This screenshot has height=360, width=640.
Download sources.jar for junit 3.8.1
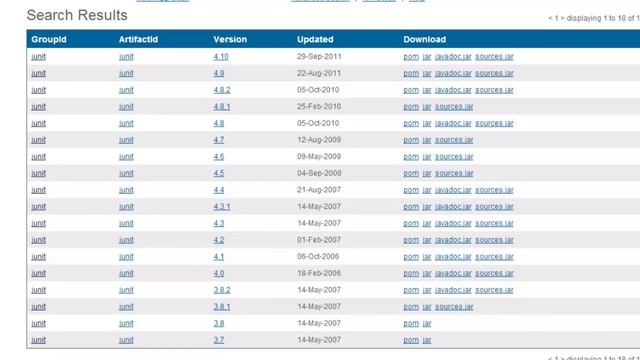454,307
